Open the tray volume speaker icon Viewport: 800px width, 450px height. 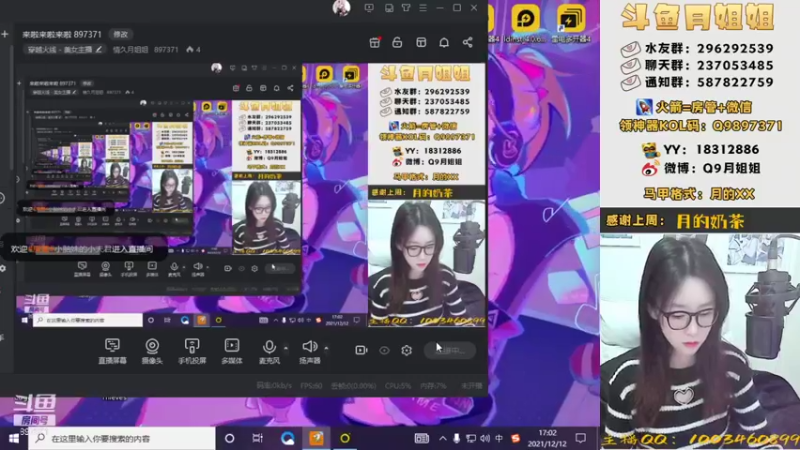coord(485,438)
